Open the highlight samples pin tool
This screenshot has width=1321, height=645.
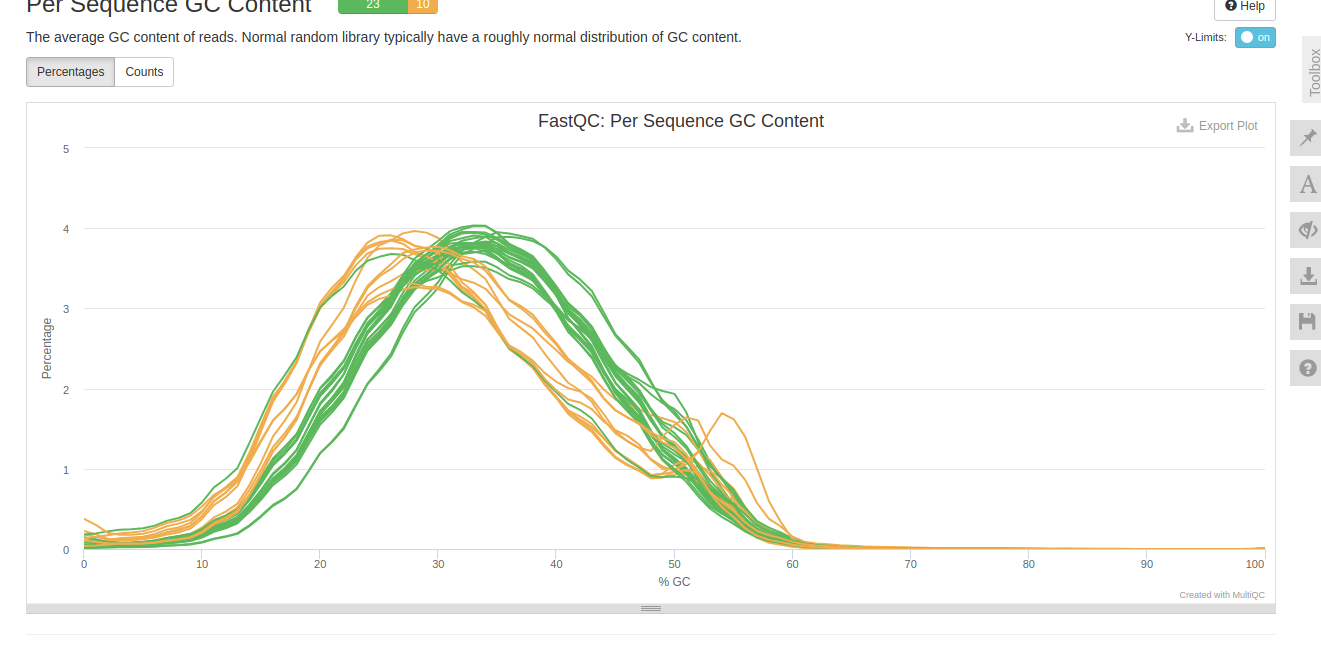1306,138
